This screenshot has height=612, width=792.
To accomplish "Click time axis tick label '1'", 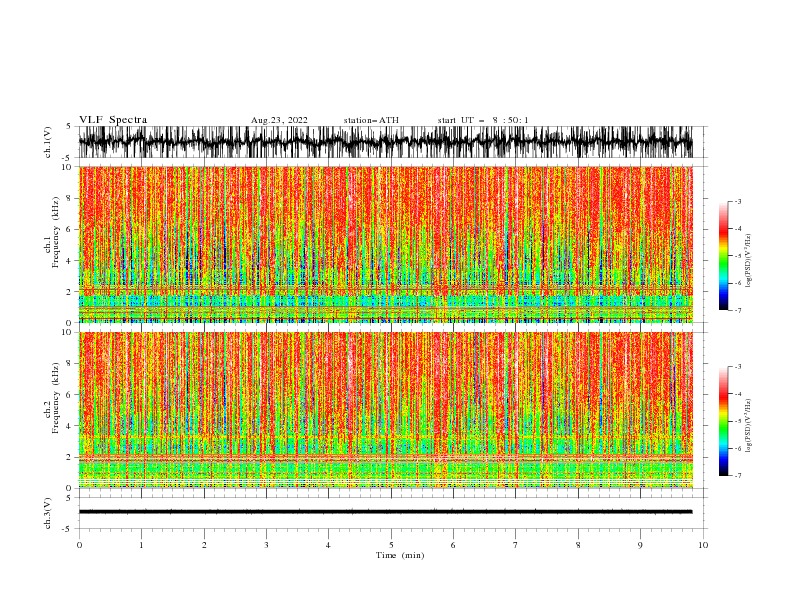I will [x=141, y=545].
